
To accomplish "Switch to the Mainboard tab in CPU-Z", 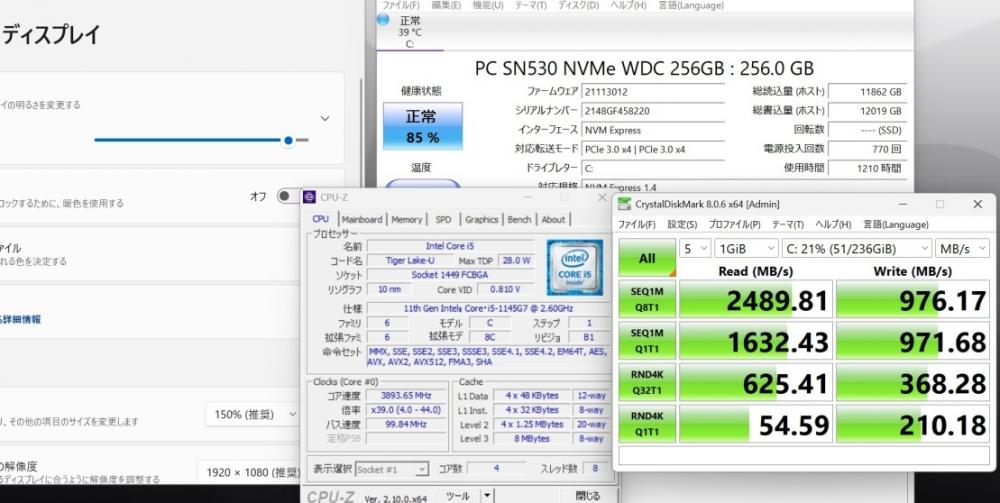I will pos(362,219).
